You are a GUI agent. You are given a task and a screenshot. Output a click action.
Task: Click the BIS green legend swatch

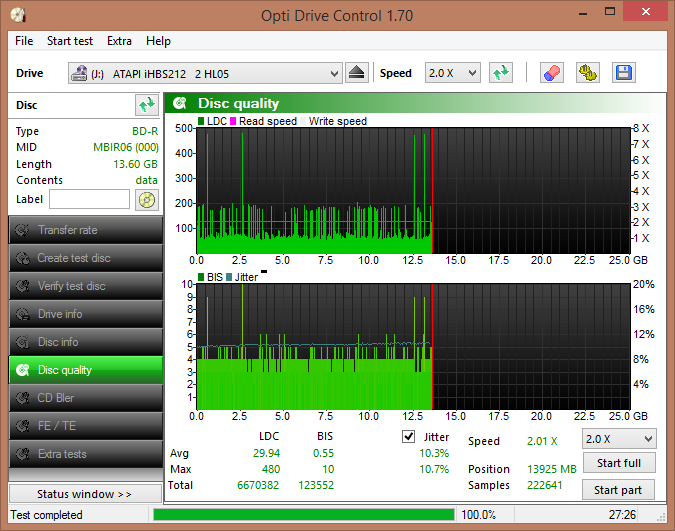tap(201, 277)
